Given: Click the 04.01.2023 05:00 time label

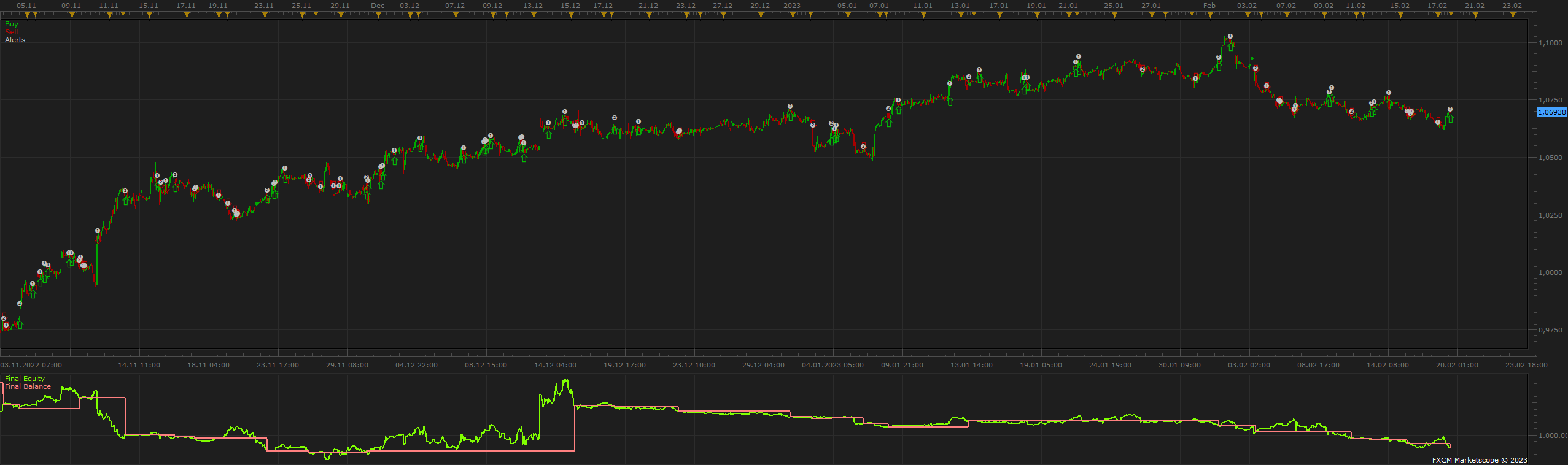Looking at the screenshot, I should pyautogui.click(x=833, y=365).
